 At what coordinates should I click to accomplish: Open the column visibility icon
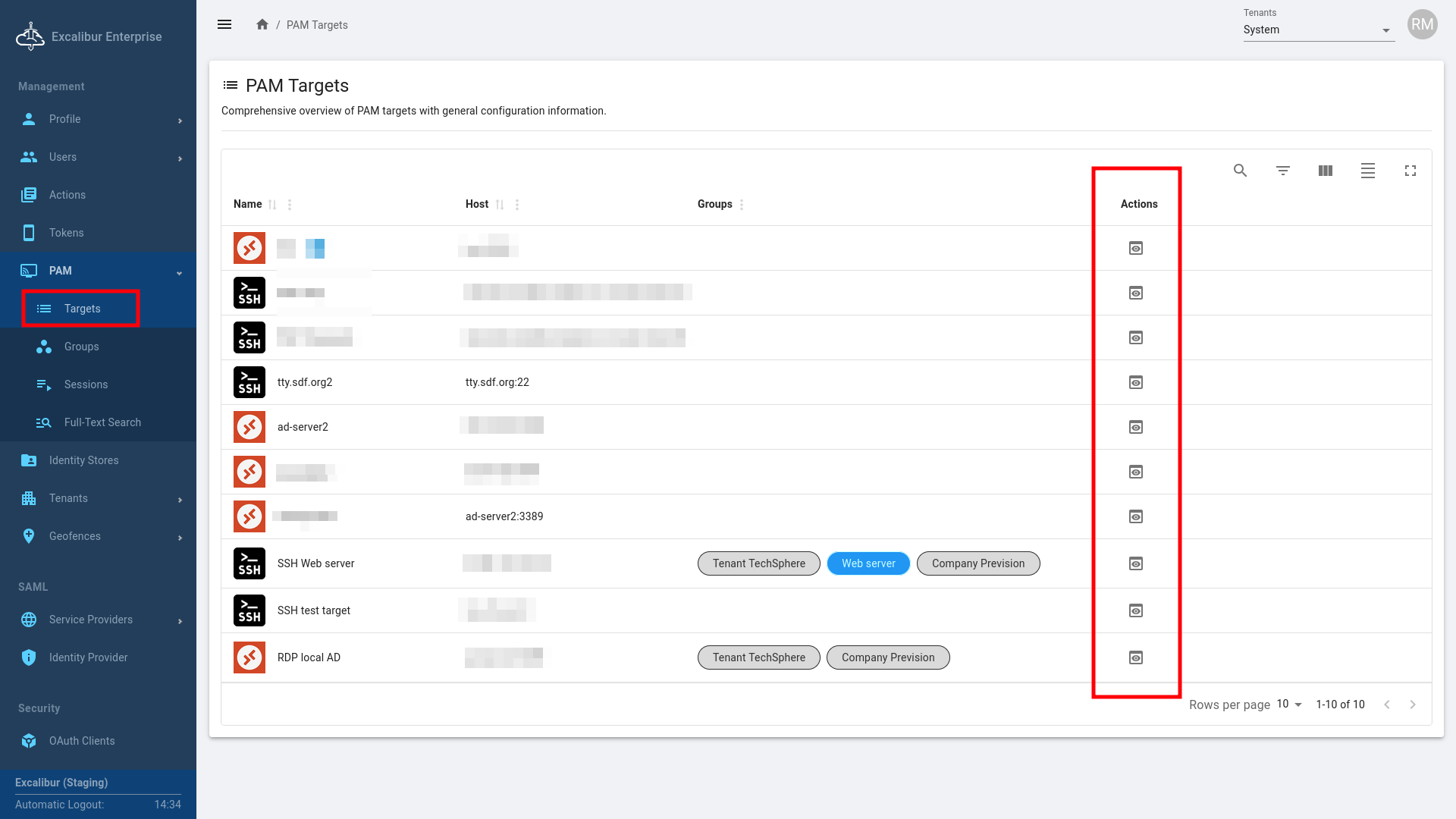pyautogui.click(x=1325, y=171)
